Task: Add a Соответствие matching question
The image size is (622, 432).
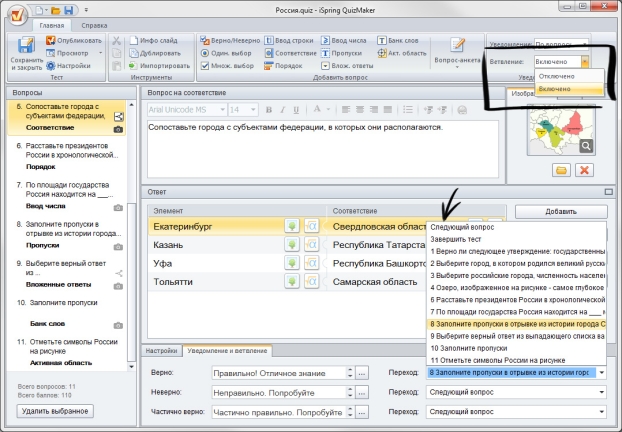Action: point(290,53)
